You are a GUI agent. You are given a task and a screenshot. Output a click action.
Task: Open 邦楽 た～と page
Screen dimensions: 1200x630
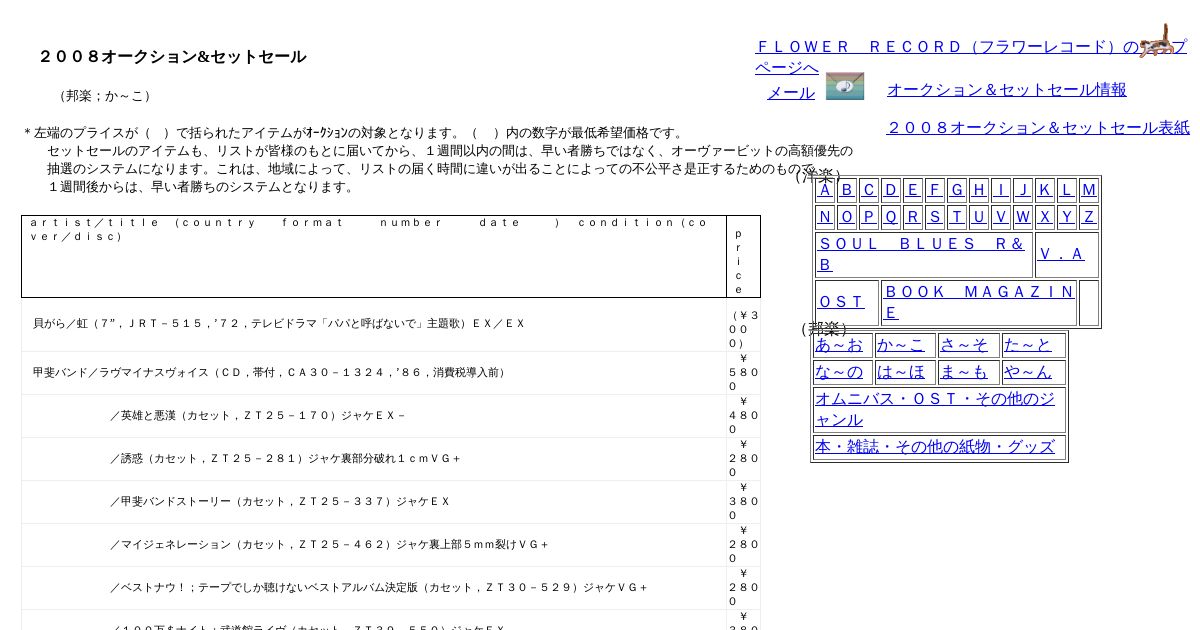click(1028, 345)
